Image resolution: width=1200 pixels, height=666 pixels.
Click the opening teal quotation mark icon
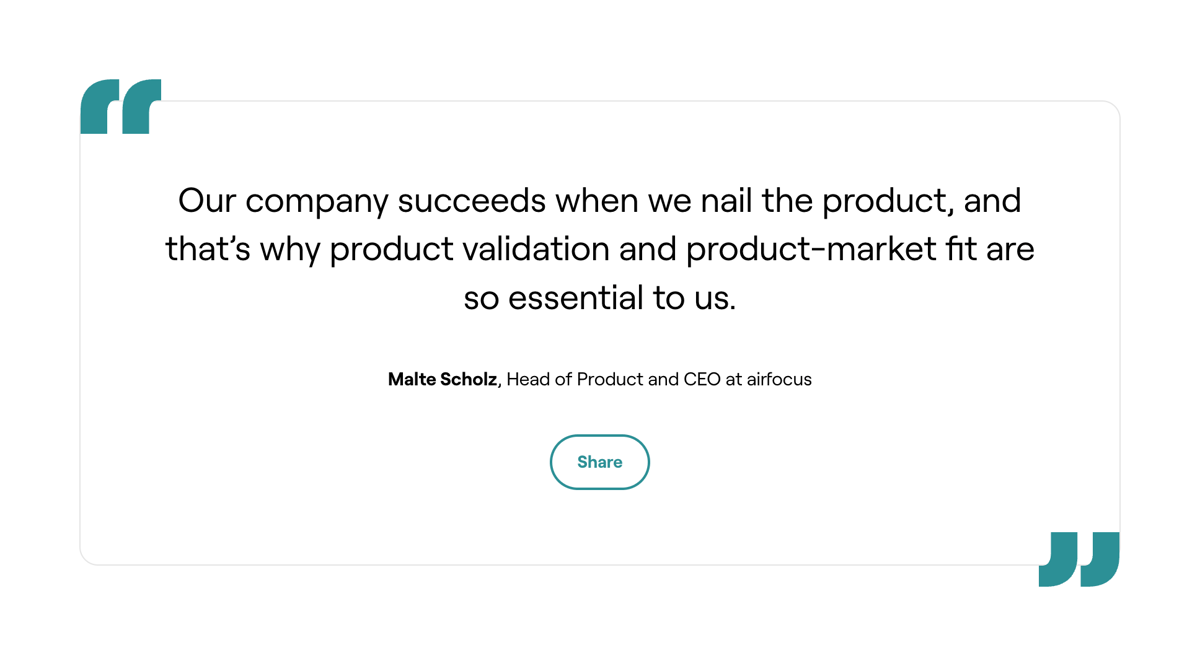[x=120, y=105]
